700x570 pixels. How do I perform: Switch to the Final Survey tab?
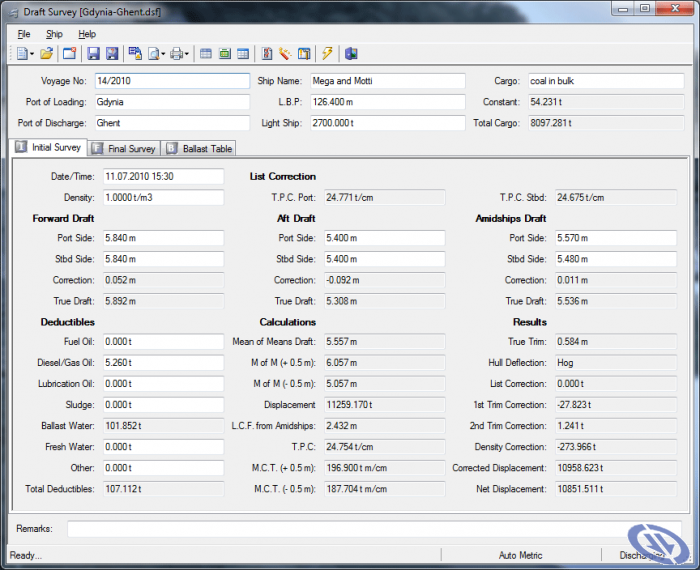(124, 149)
